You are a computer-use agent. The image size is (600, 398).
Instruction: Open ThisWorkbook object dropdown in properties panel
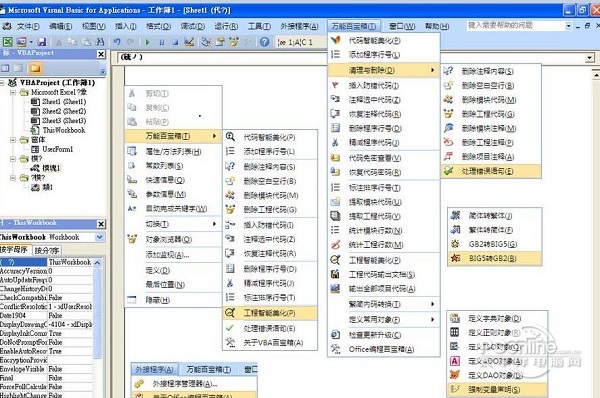(99, 237)
